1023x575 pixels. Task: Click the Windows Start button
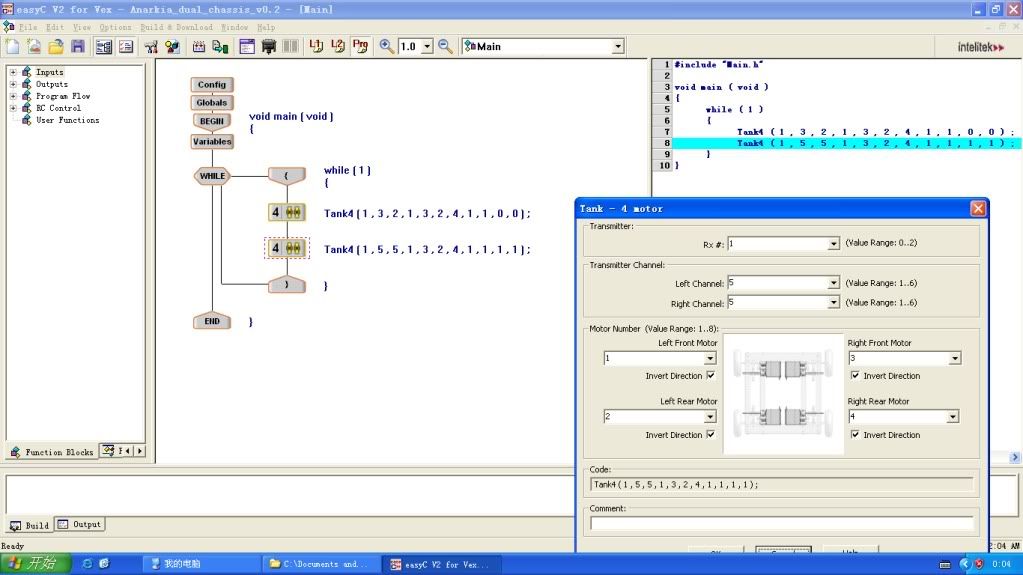coord(35,563)
